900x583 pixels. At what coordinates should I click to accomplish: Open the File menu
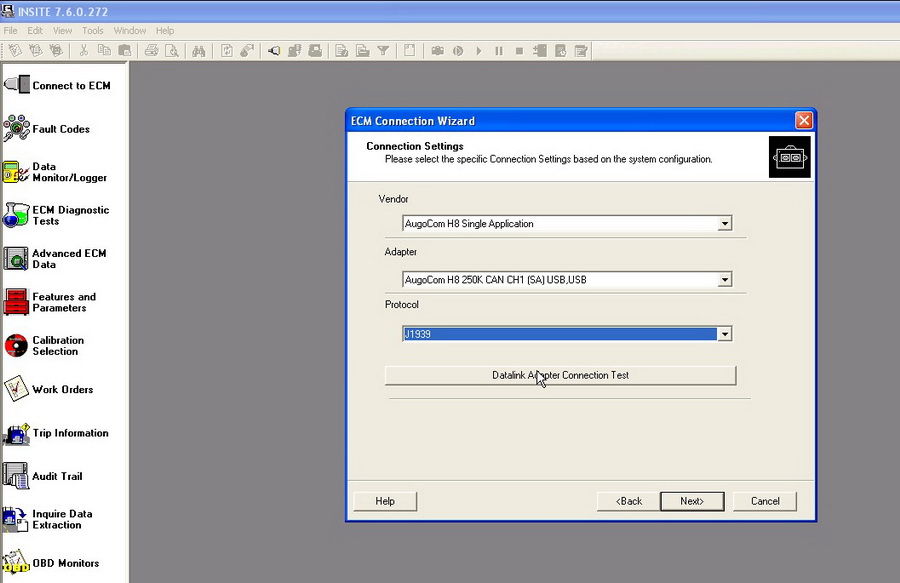pyautogui.click(x=10, y=30)
